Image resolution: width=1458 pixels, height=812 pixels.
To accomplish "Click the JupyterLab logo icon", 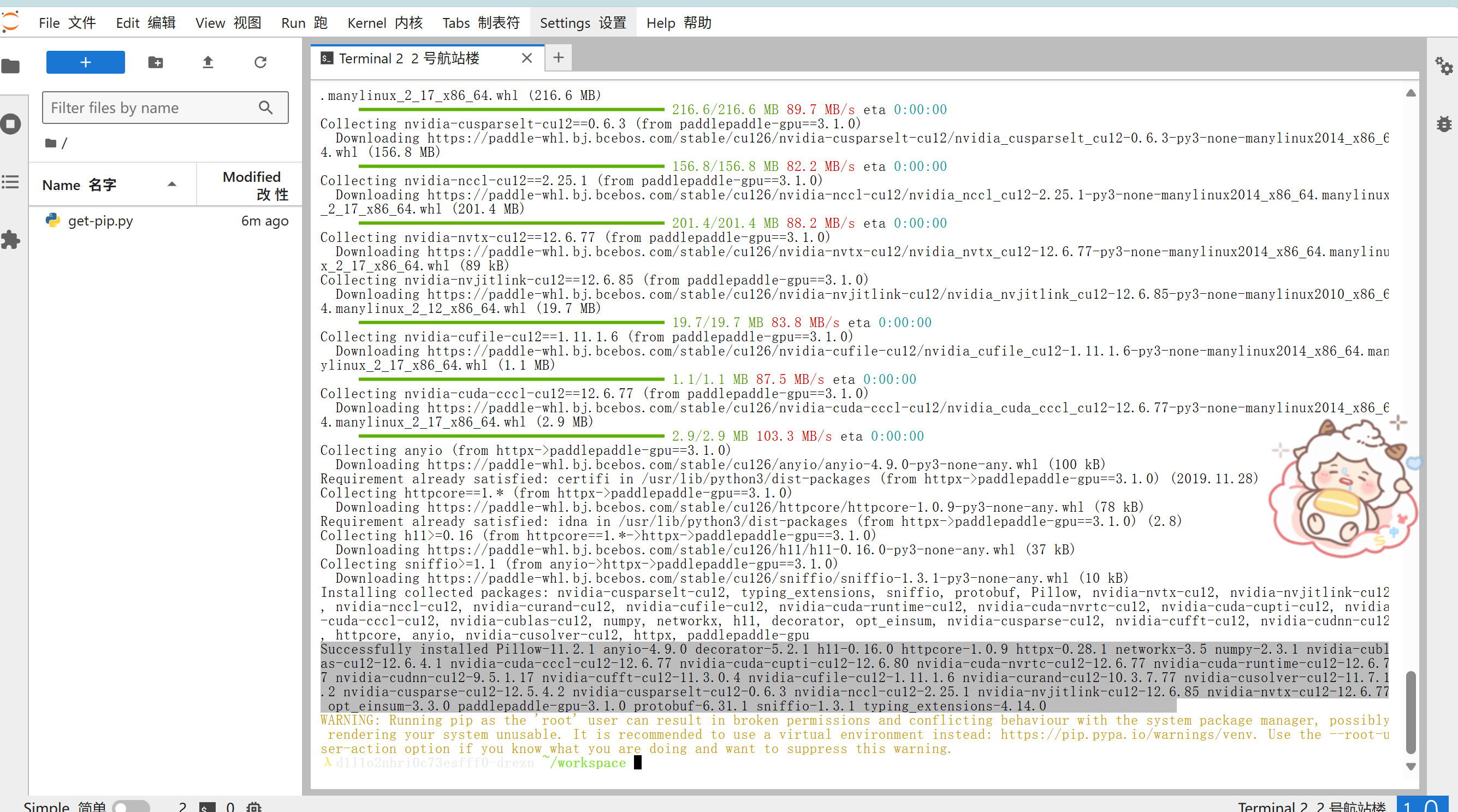I will [11, 22].
